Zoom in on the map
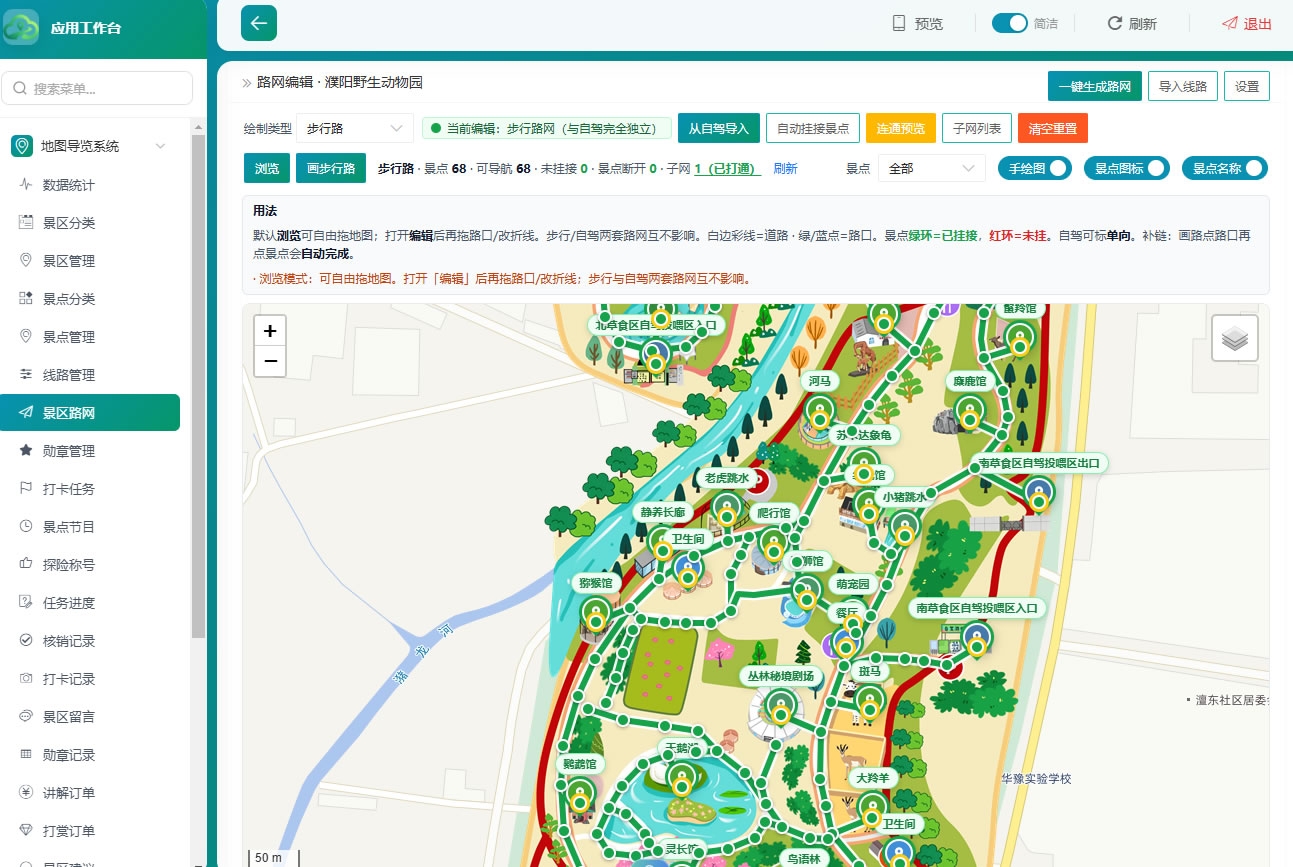 point(270,331)
